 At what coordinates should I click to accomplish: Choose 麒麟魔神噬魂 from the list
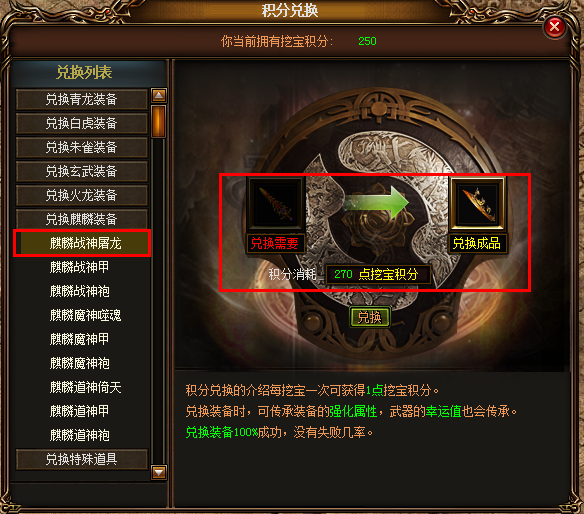pyautogui.click(x=85, y=315)
